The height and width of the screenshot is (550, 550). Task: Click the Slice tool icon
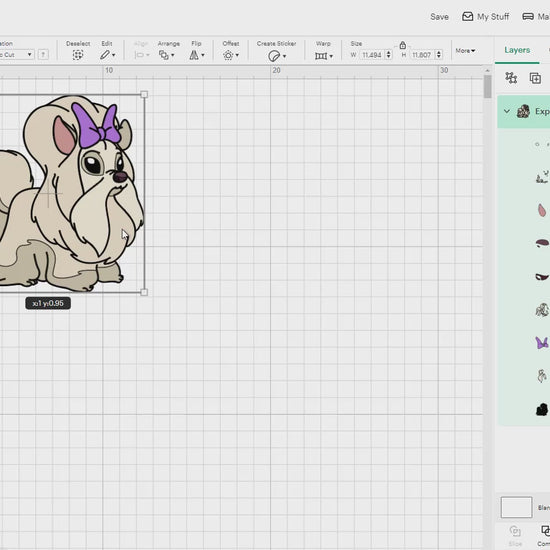coord(515,531)
